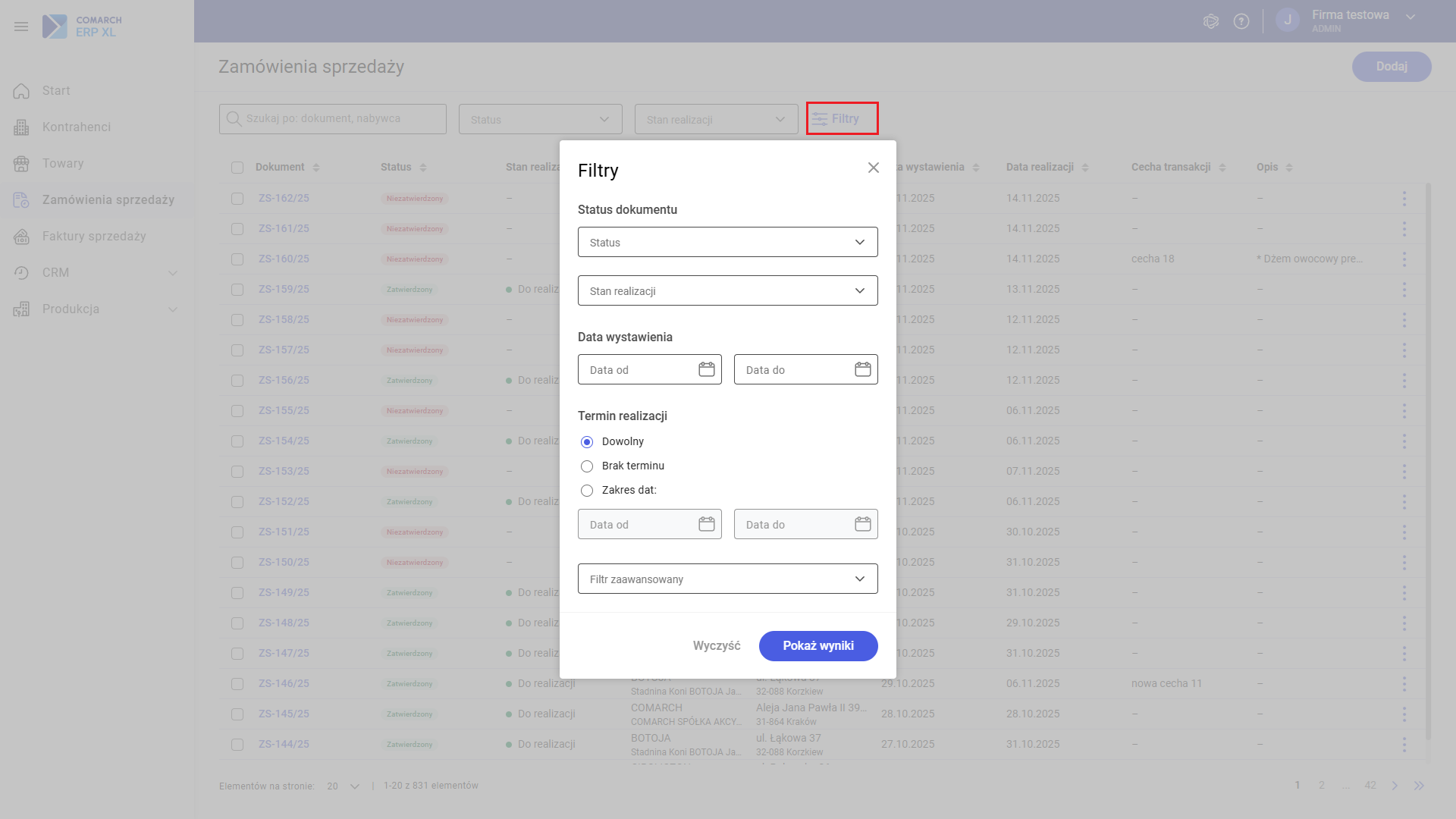Select the Dowolny radio option

tap(586, 442)
